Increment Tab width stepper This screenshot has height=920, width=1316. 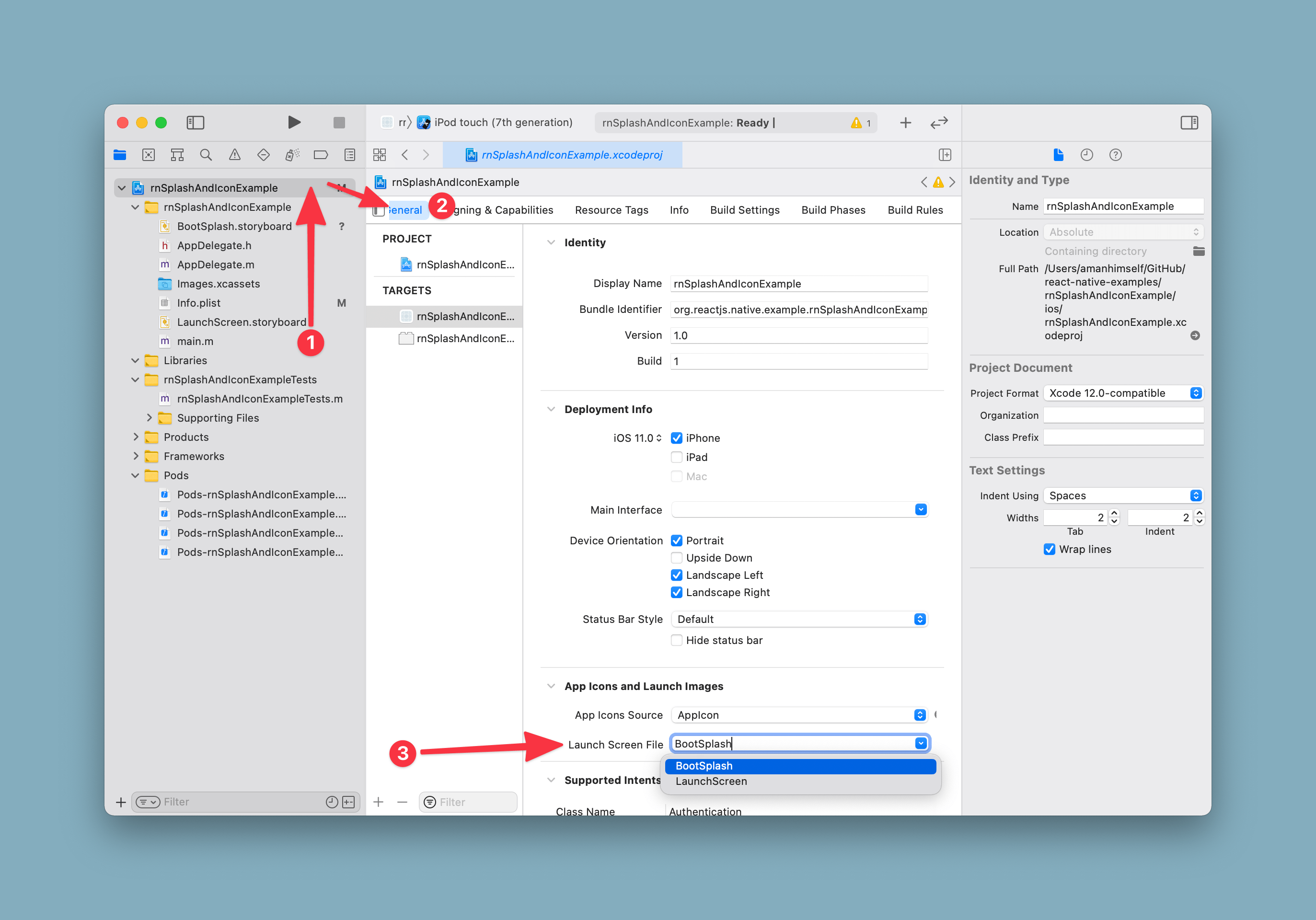(x=1114, y=513)
